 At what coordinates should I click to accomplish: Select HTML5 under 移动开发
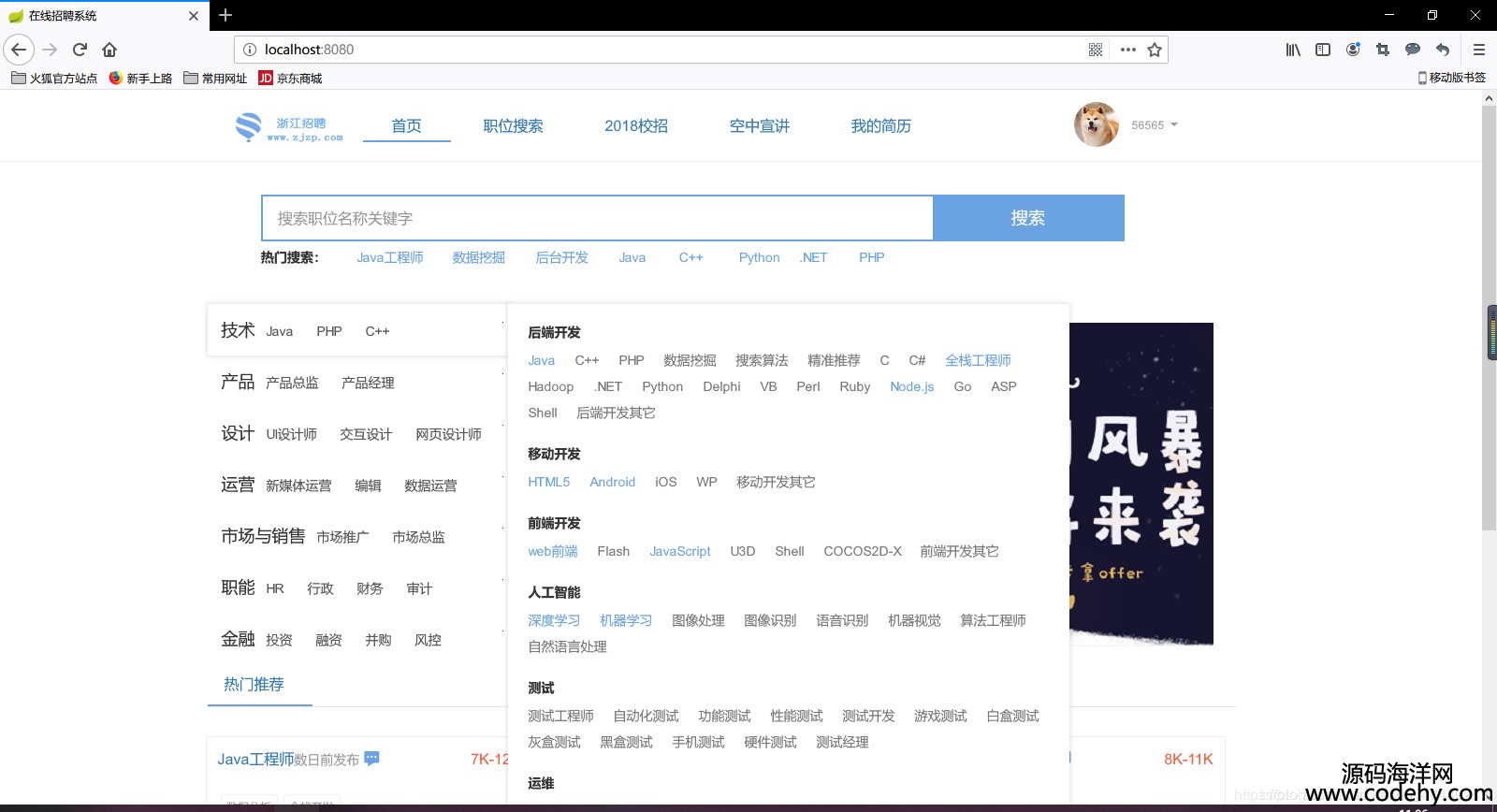[x=548, y=482]
